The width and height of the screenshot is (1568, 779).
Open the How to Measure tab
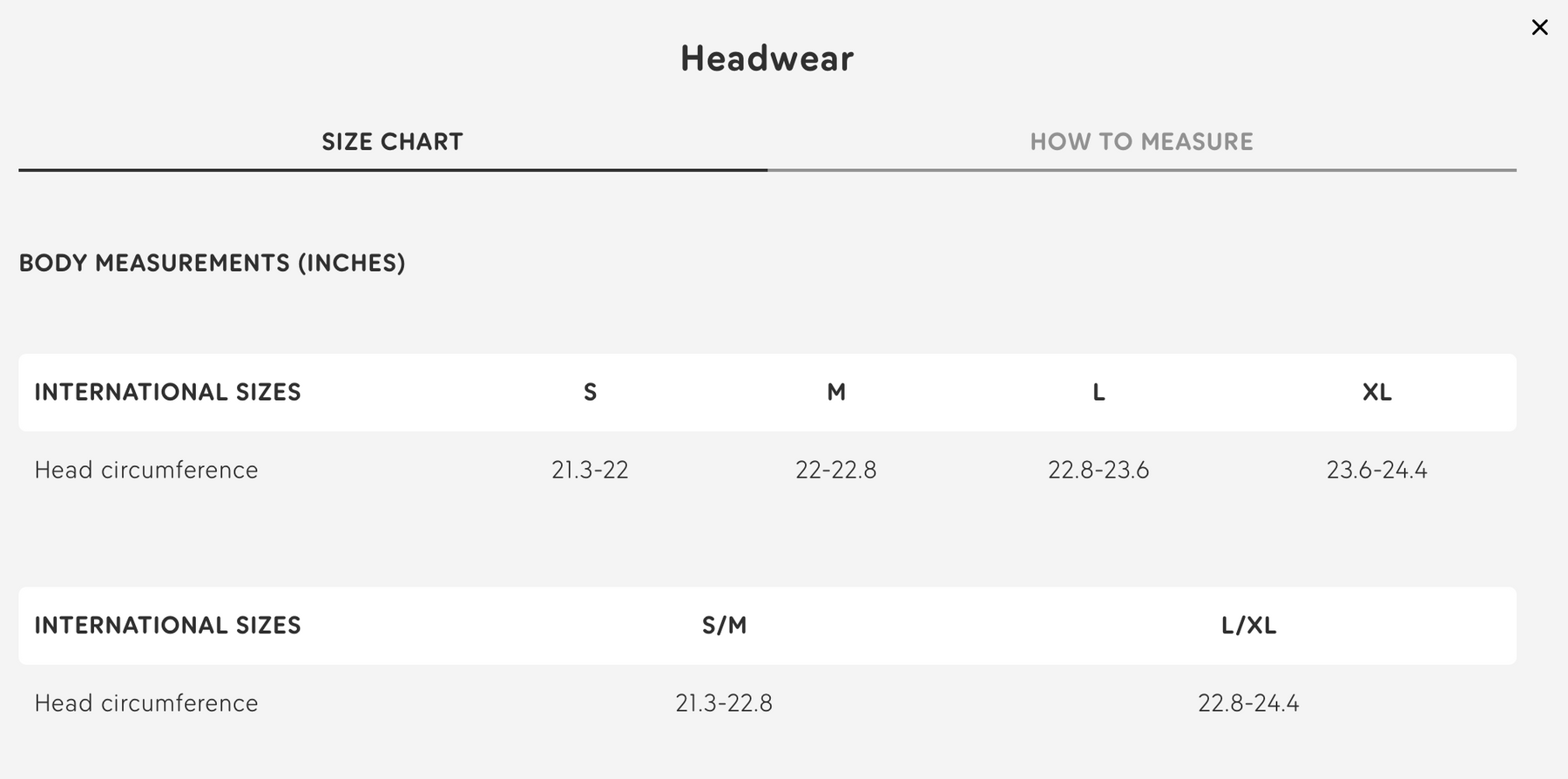pos(1141,142)
